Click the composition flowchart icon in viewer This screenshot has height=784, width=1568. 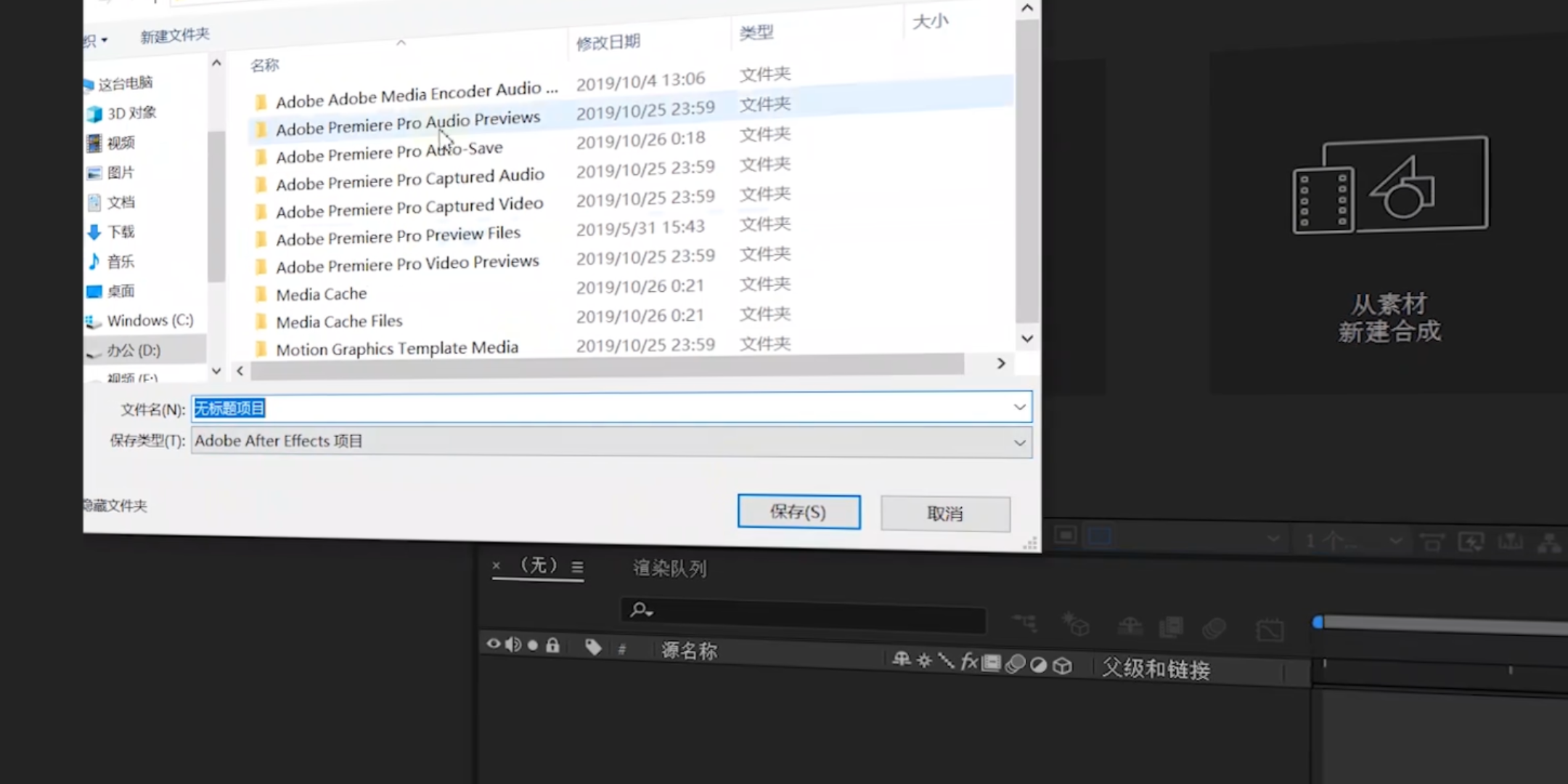click(x=1549, y=542)
